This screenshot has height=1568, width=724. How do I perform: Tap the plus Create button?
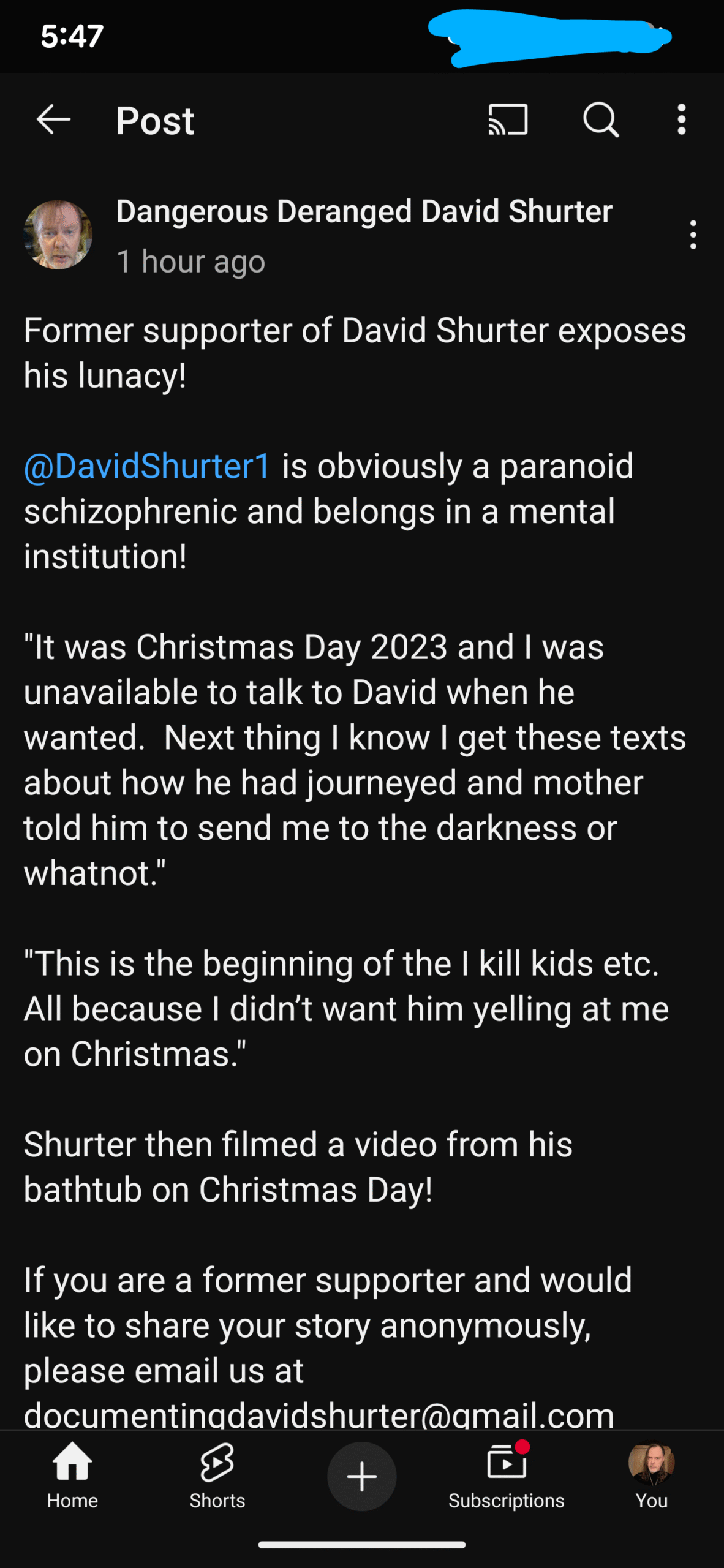(x=361, y=1476)
